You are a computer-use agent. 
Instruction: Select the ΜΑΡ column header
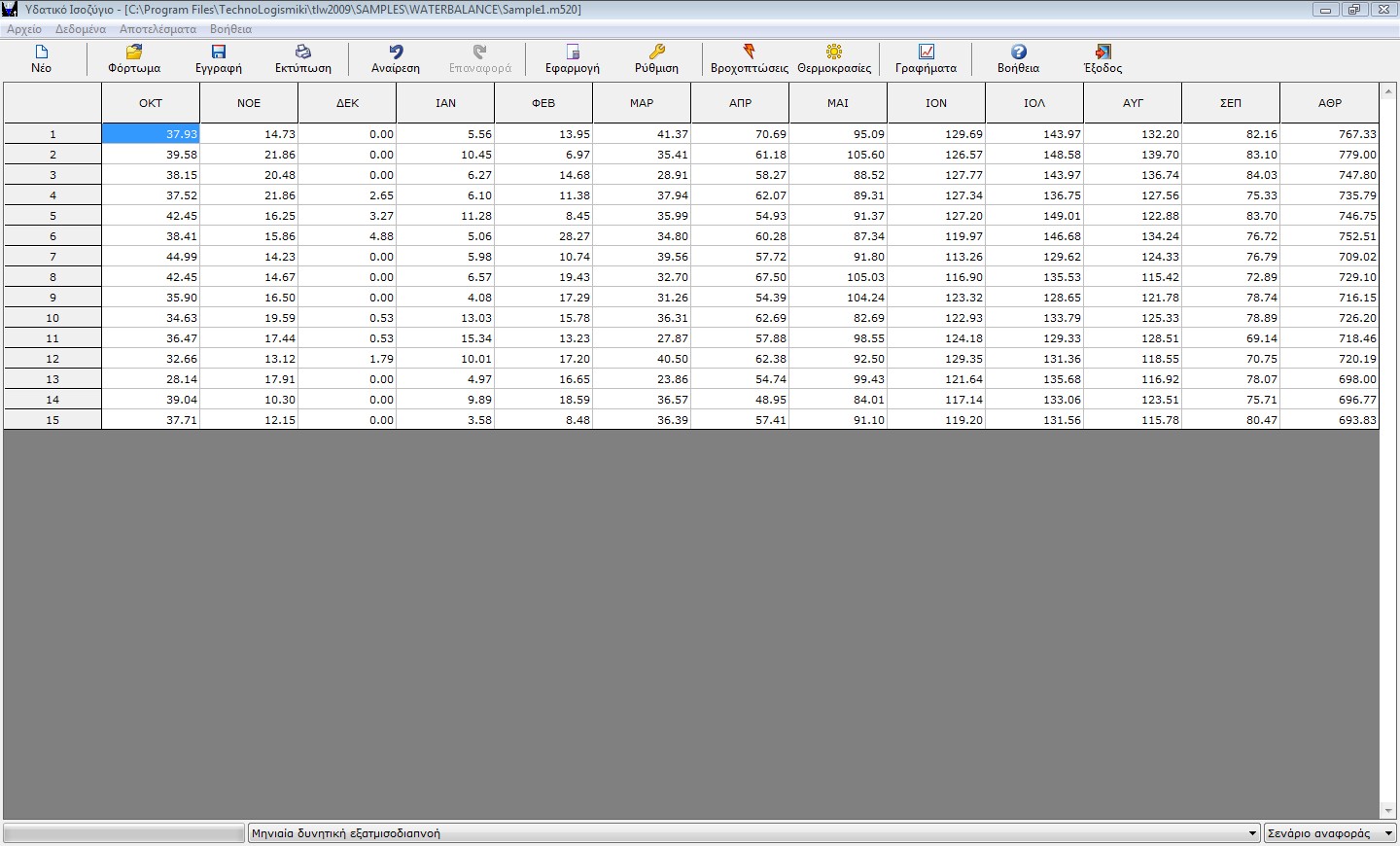pos(642,103)
